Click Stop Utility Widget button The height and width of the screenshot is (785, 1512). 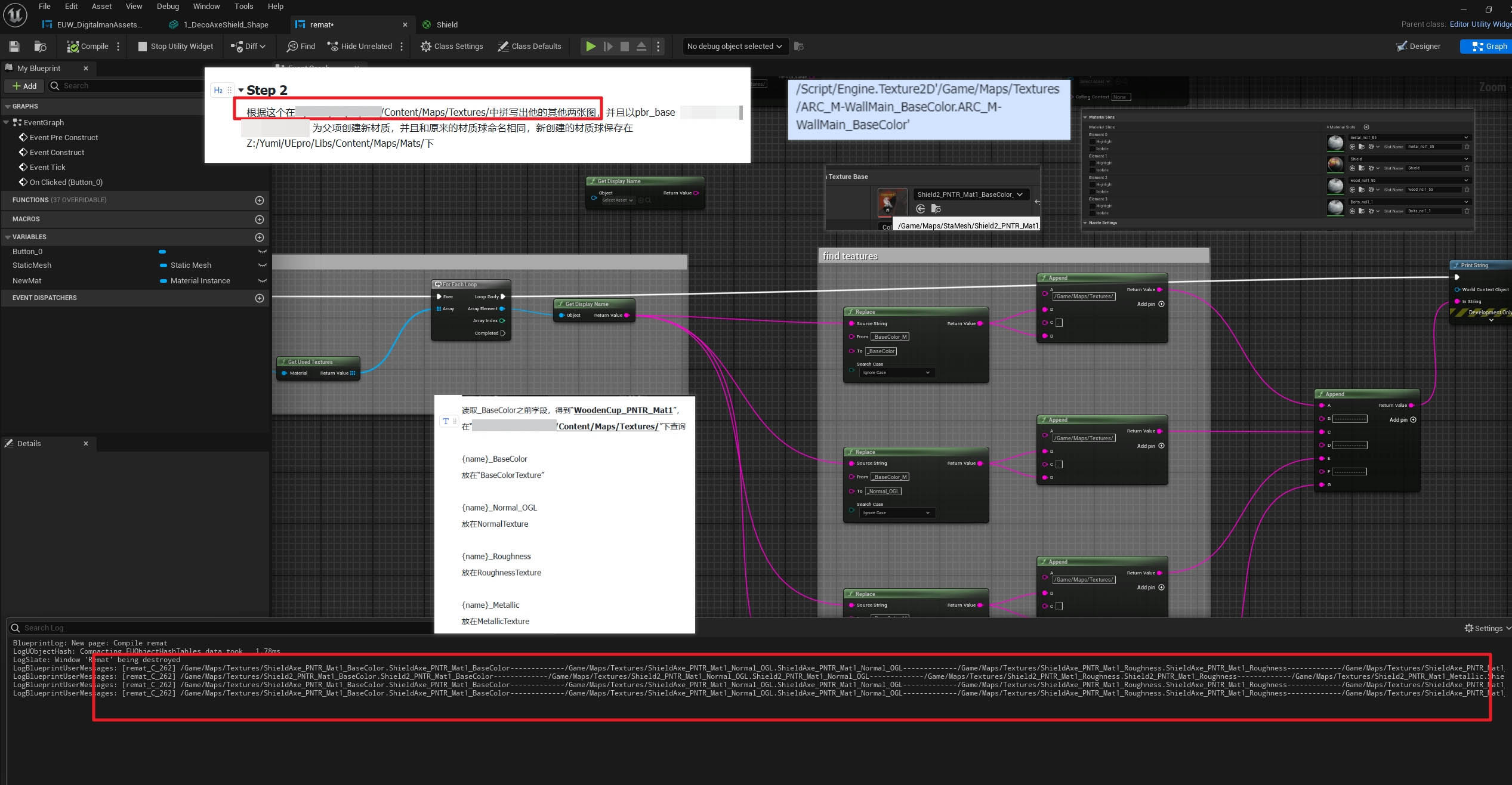pyautogui.click(x=175, y=47)
